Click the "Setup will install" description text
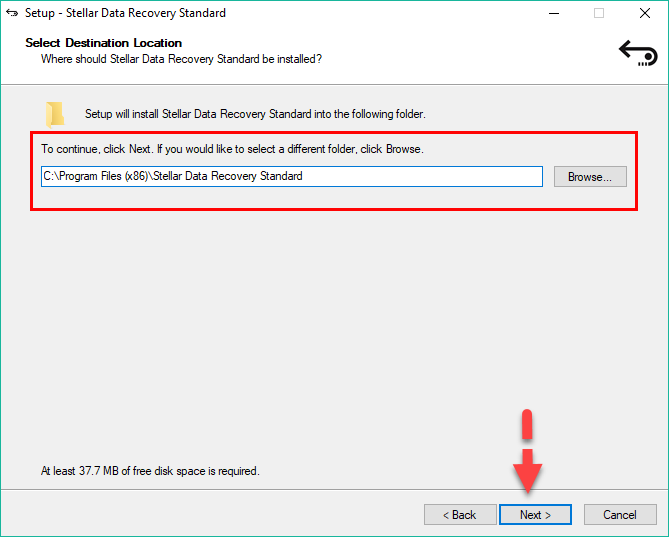This screenshot has width=669, height=537. tap(255, 114)
